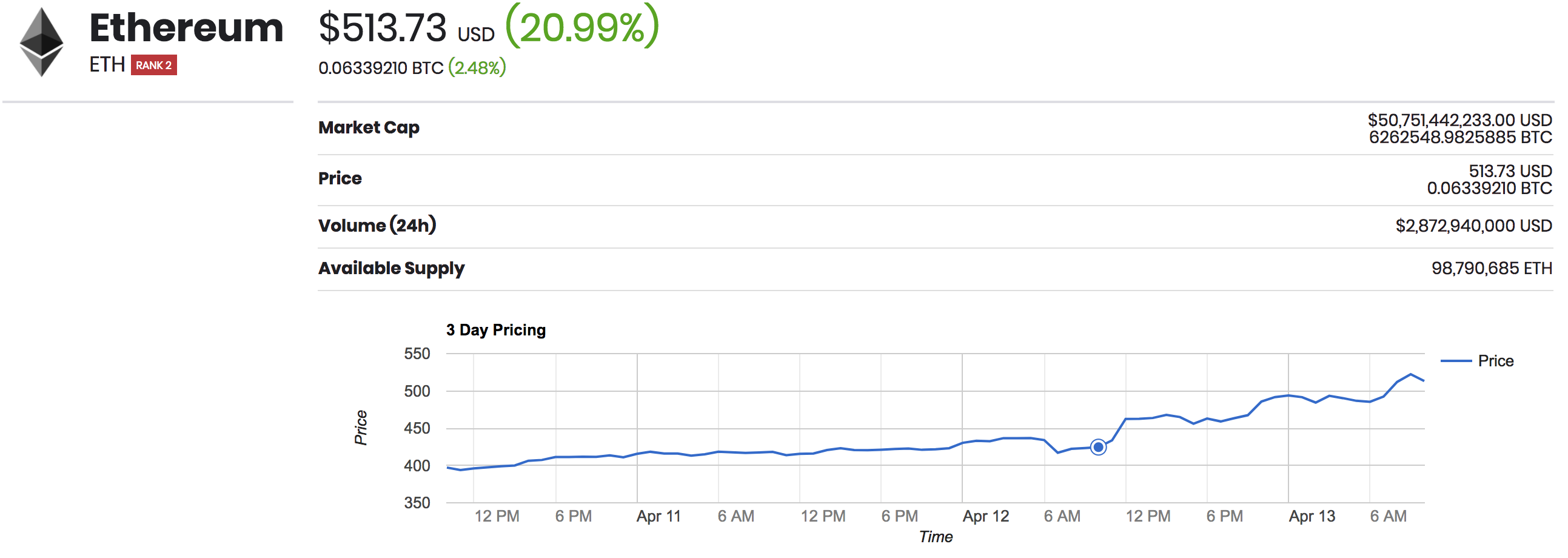Click the 450 y-axis label
This screenshot has height=558, width=1568.
tap(417, 429)
